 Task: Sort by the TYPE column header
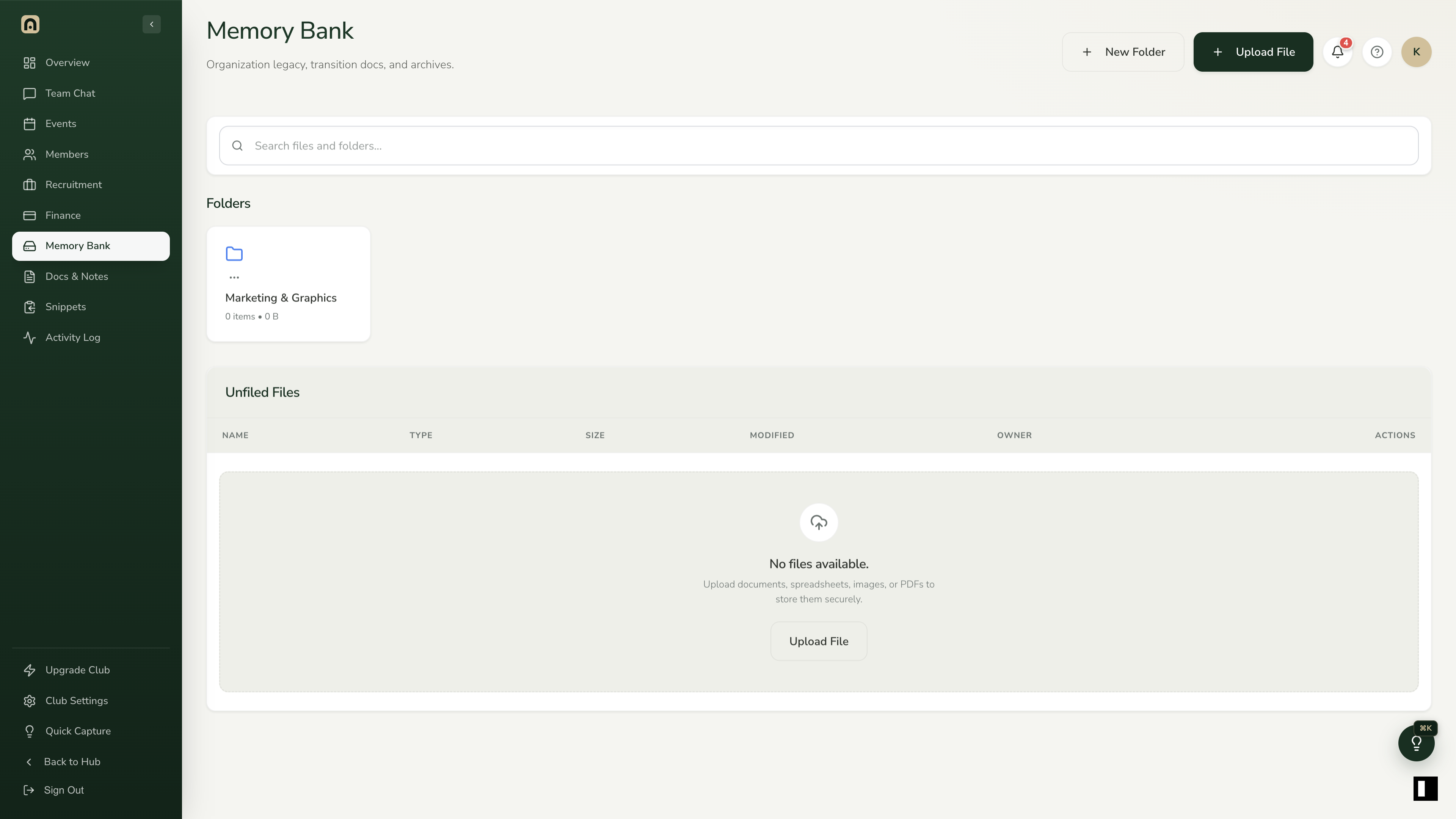[421, 435]
